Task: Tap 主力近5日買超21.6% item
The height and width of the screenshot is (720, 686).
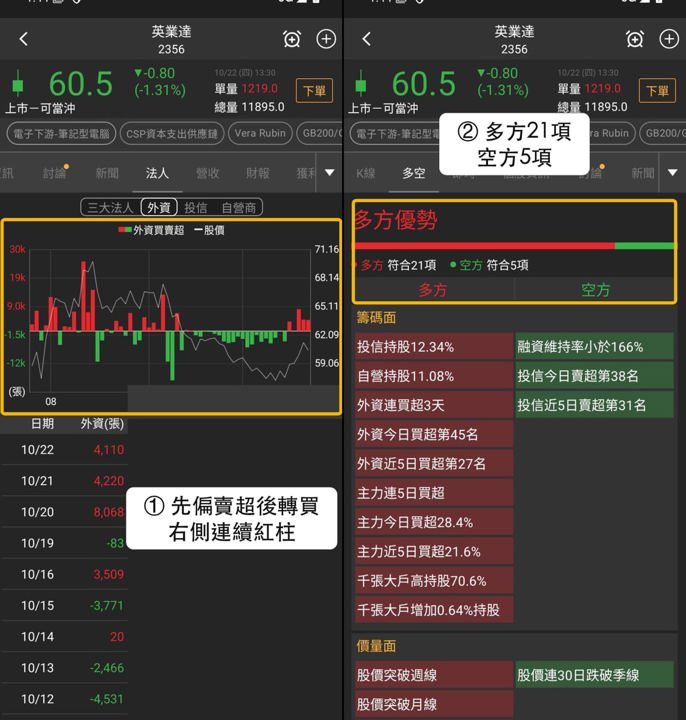Action: coord(434,551)
